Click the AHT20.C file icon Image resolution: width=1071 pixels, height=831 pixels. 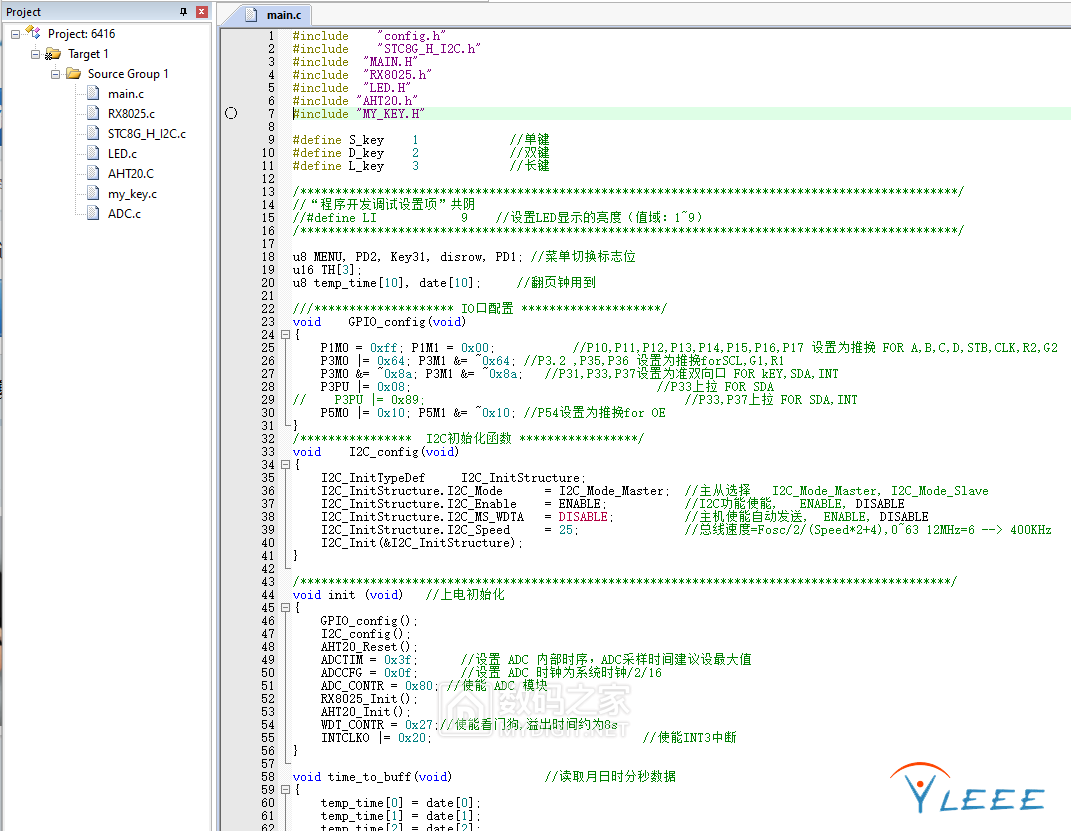pyautogui.click(x=94, y=173)
